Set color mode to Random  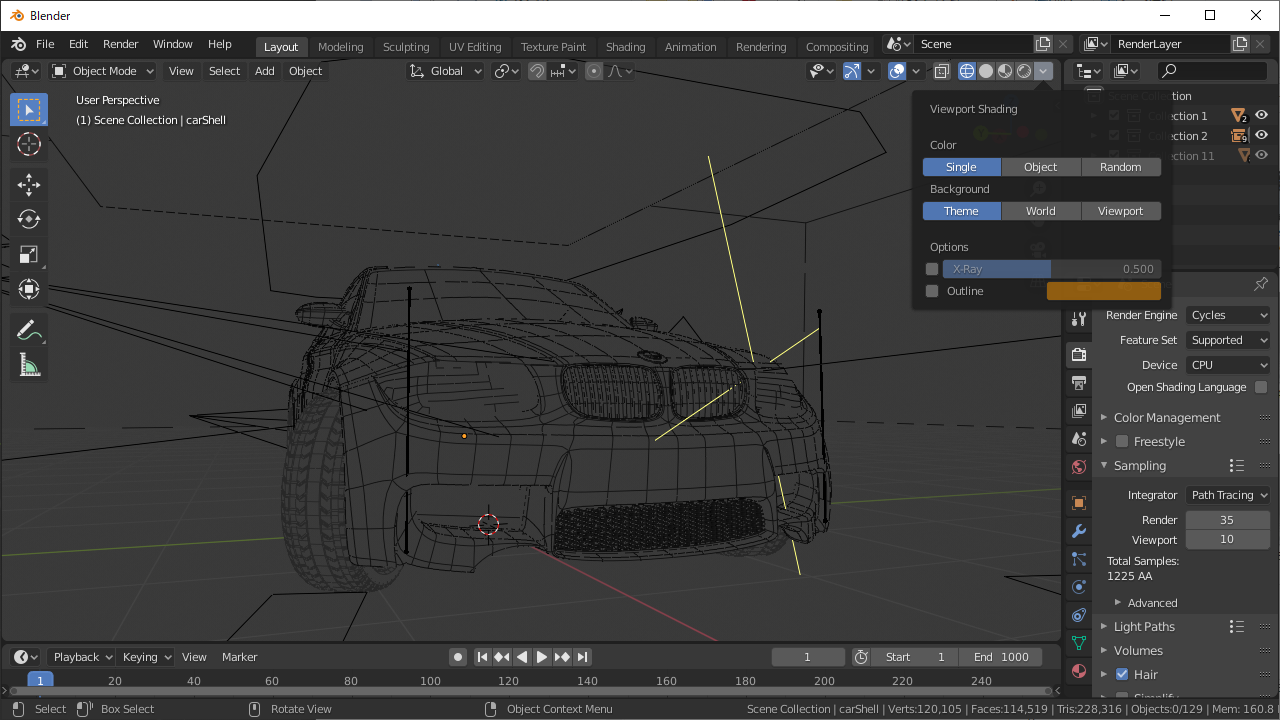1120,167
